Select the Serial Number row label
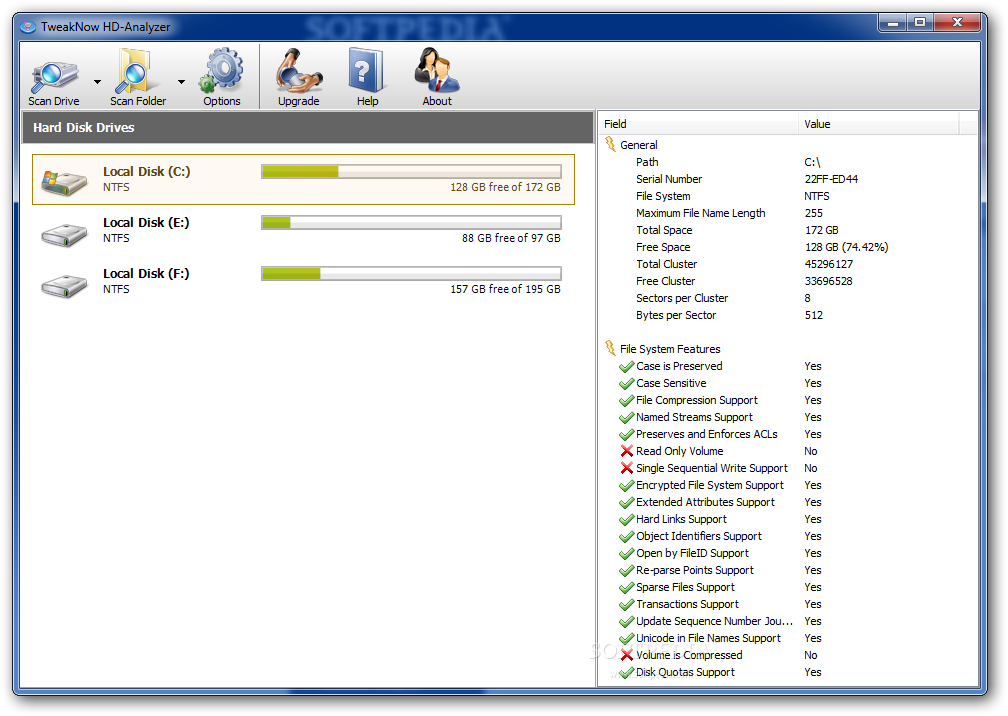This screenshot has width=1008, height=716. (669, 179)
